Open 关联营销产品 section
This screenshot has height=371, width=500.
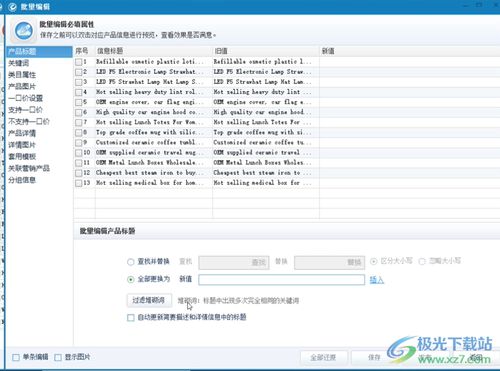click(x=29, y=168)
